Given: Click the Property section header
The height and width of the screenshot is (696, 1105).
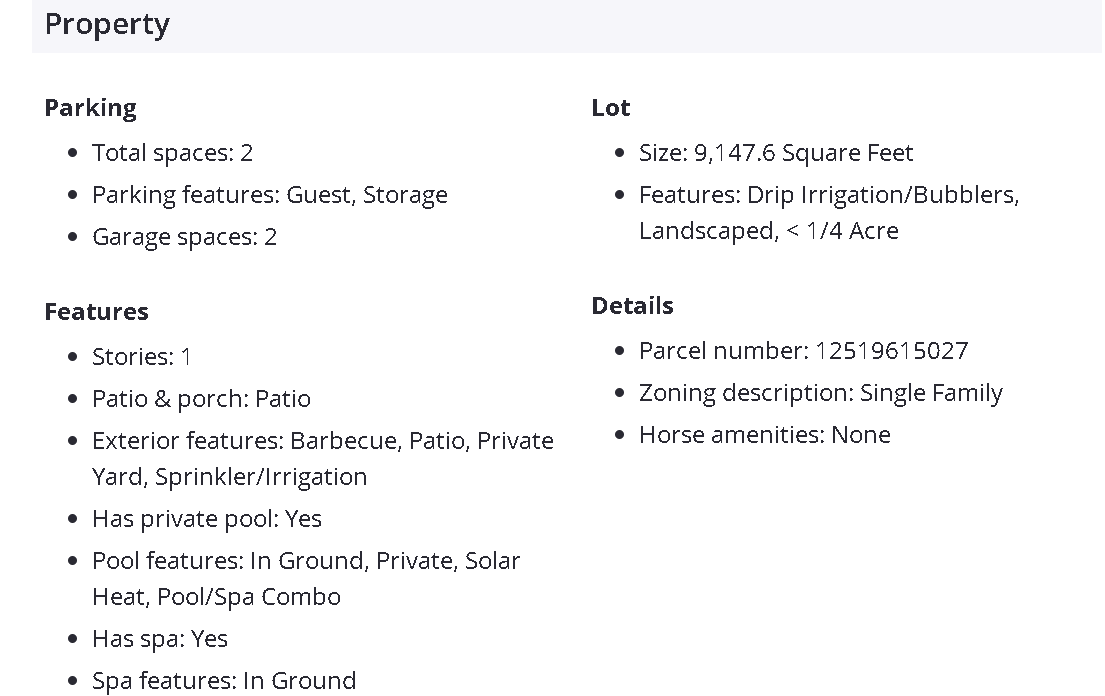Looking at the screenshot, I should [x=107, y=24].
